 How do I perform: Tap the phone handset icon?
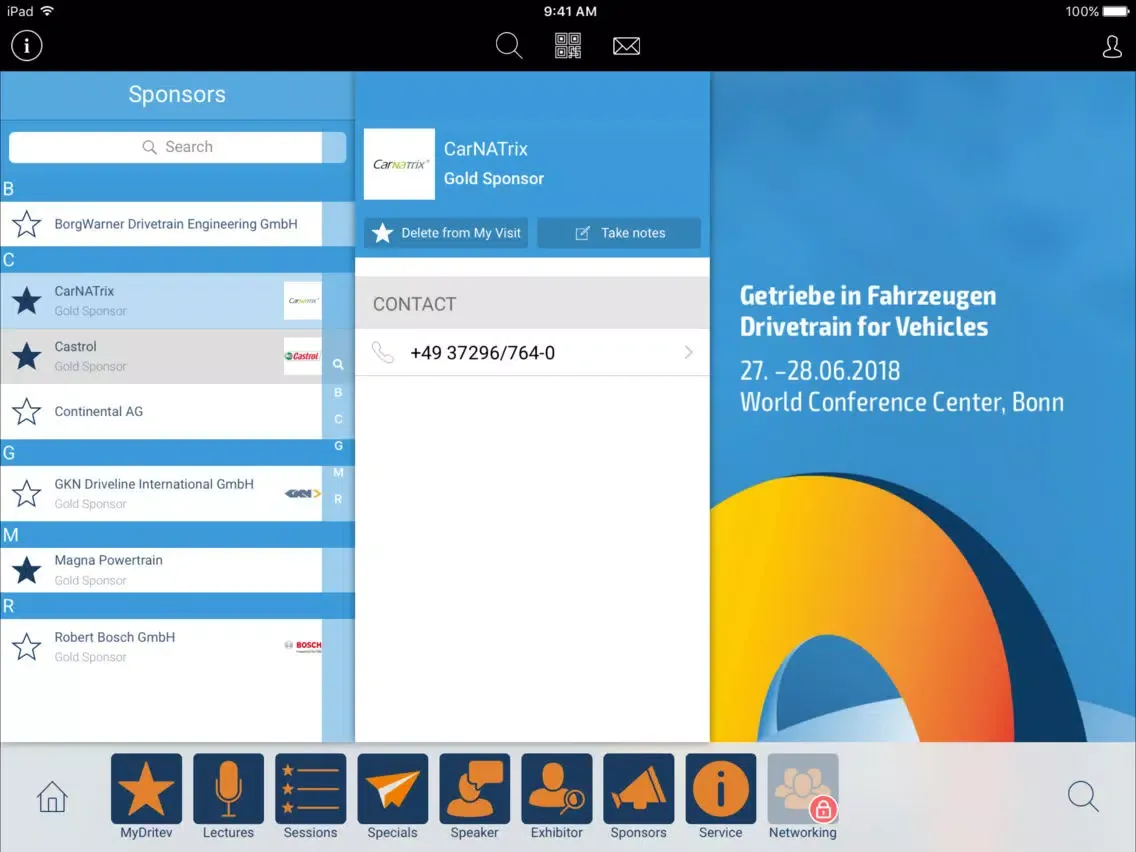[383, 353]
